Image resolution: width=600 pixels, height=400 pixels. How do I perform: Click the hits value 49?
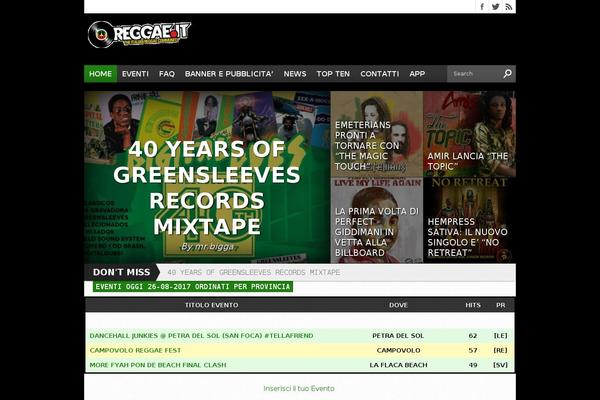[x=473, y=365]
